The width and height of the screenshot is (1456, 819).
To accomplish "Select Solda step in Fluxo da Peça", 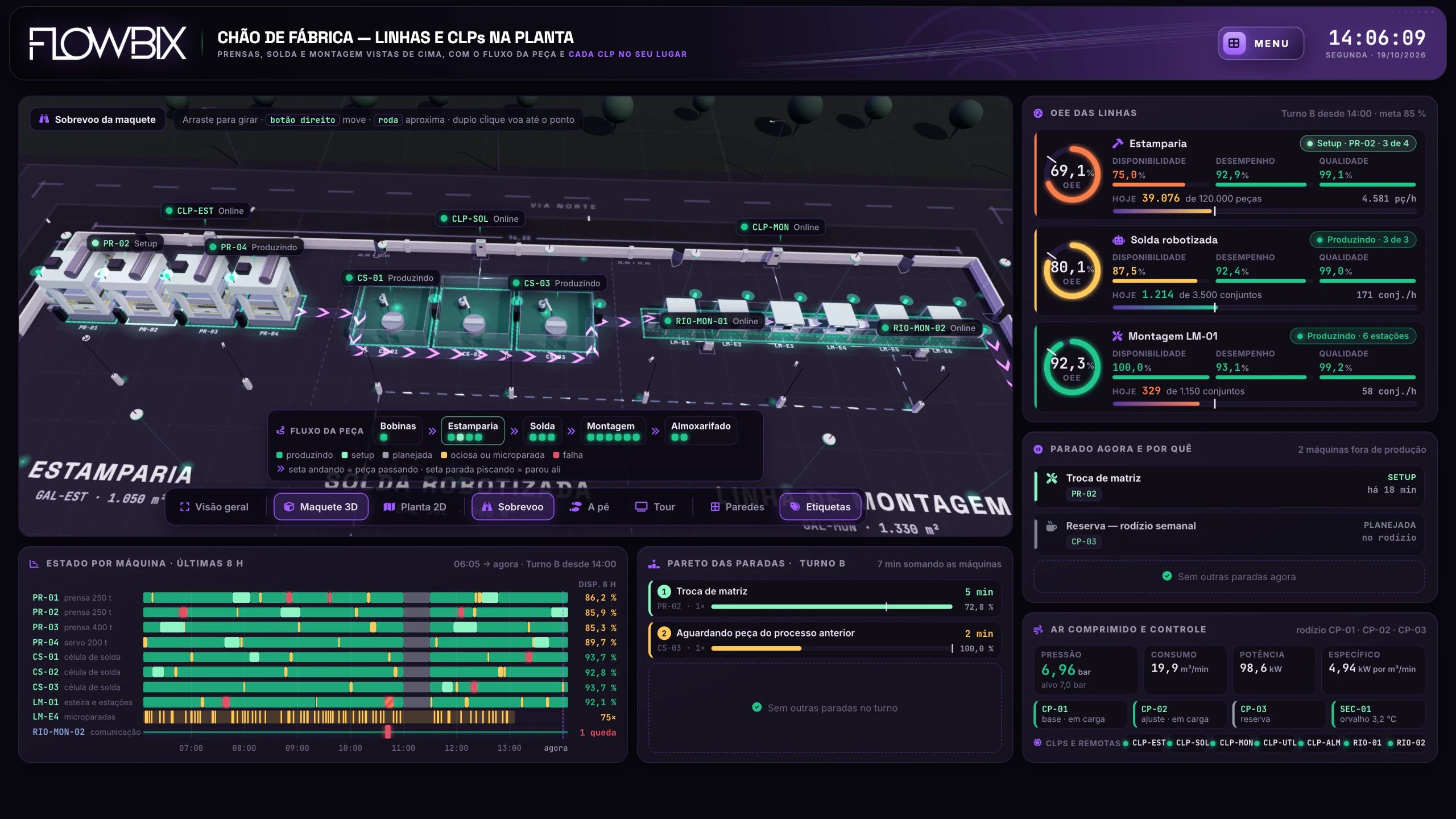I will click(x=543, y=431).
